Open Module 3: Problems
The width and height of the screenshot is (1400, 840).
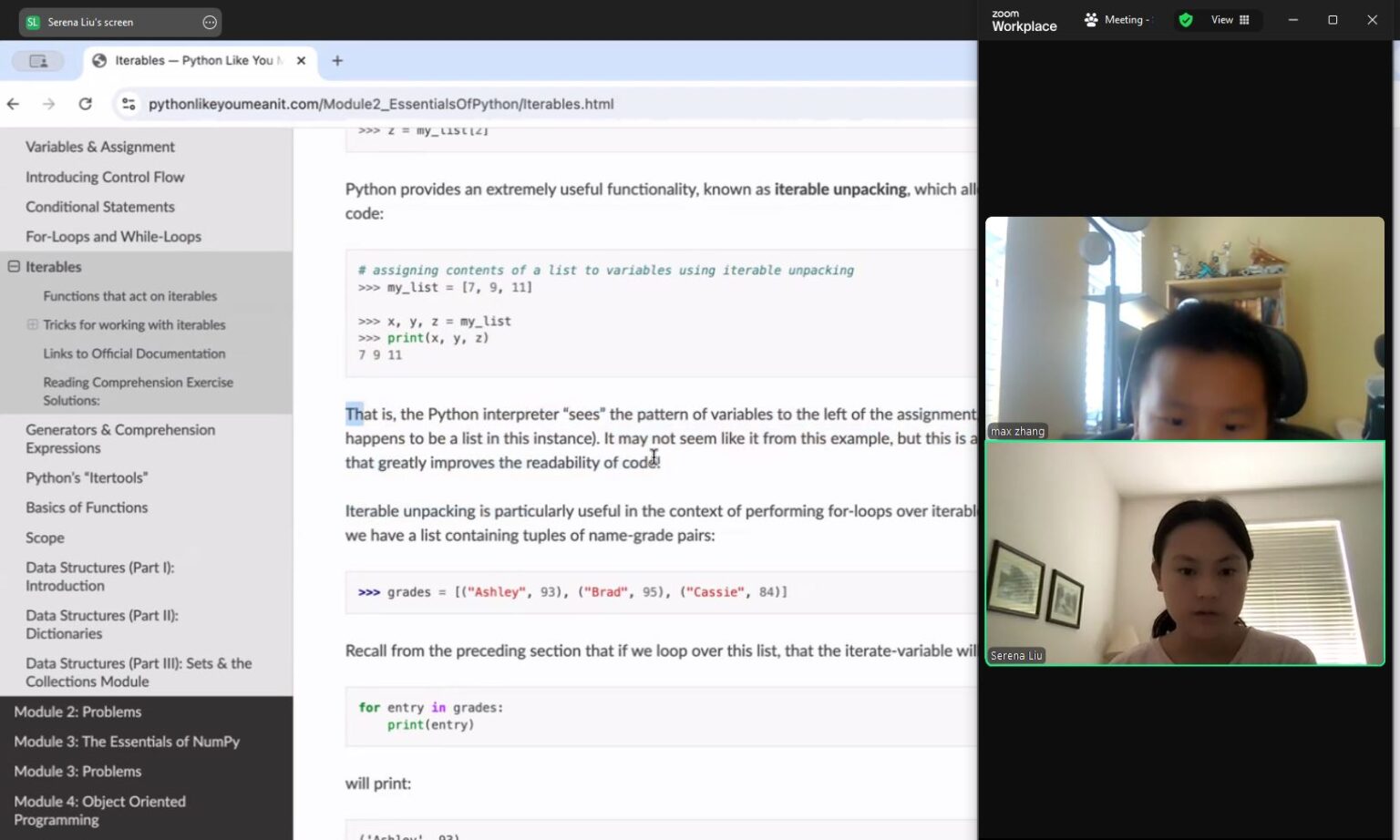77,772
